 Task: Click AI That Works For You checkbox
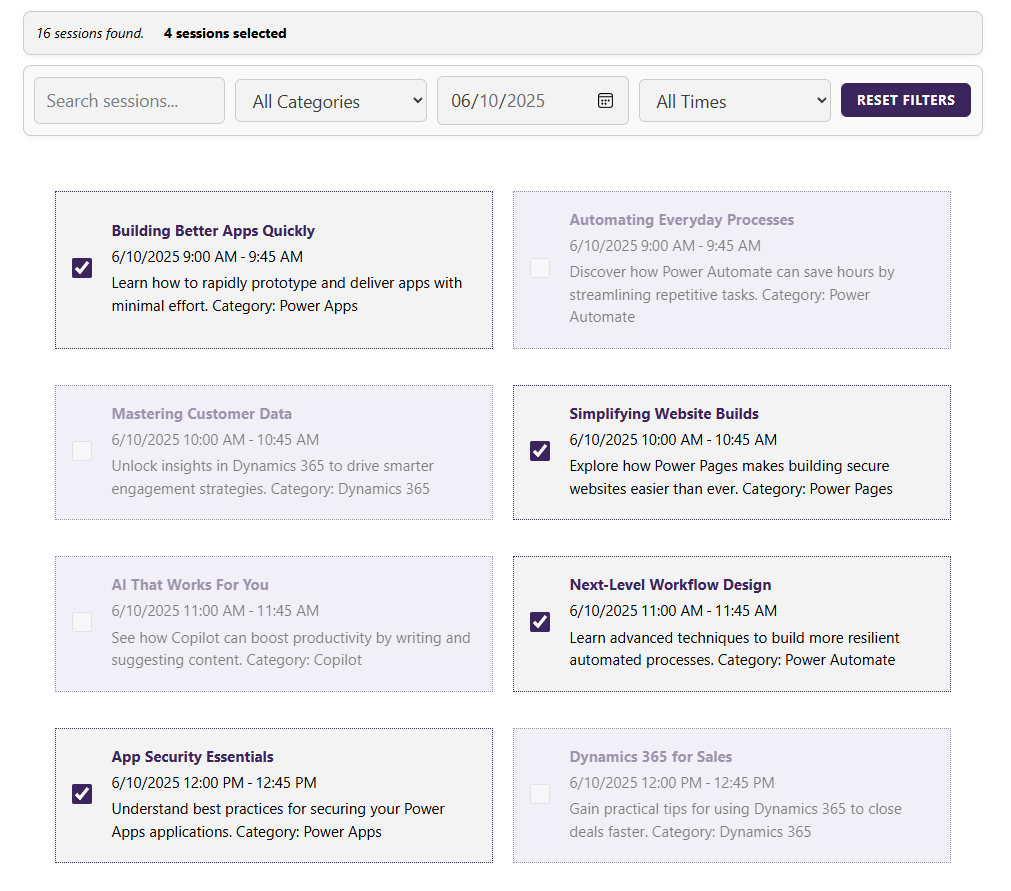[82, 622]
